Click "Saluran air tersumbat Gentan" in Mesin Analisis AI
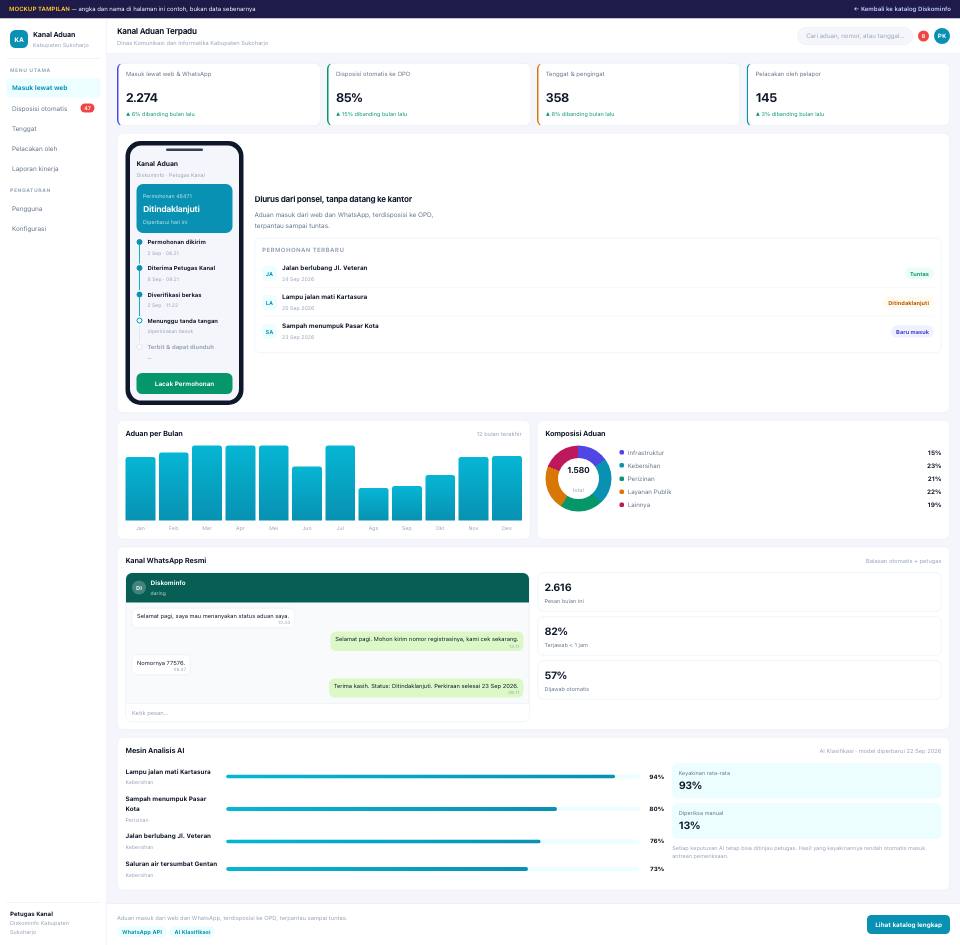The height and width of the screenshot is (945, 960). tap(171, 864)
